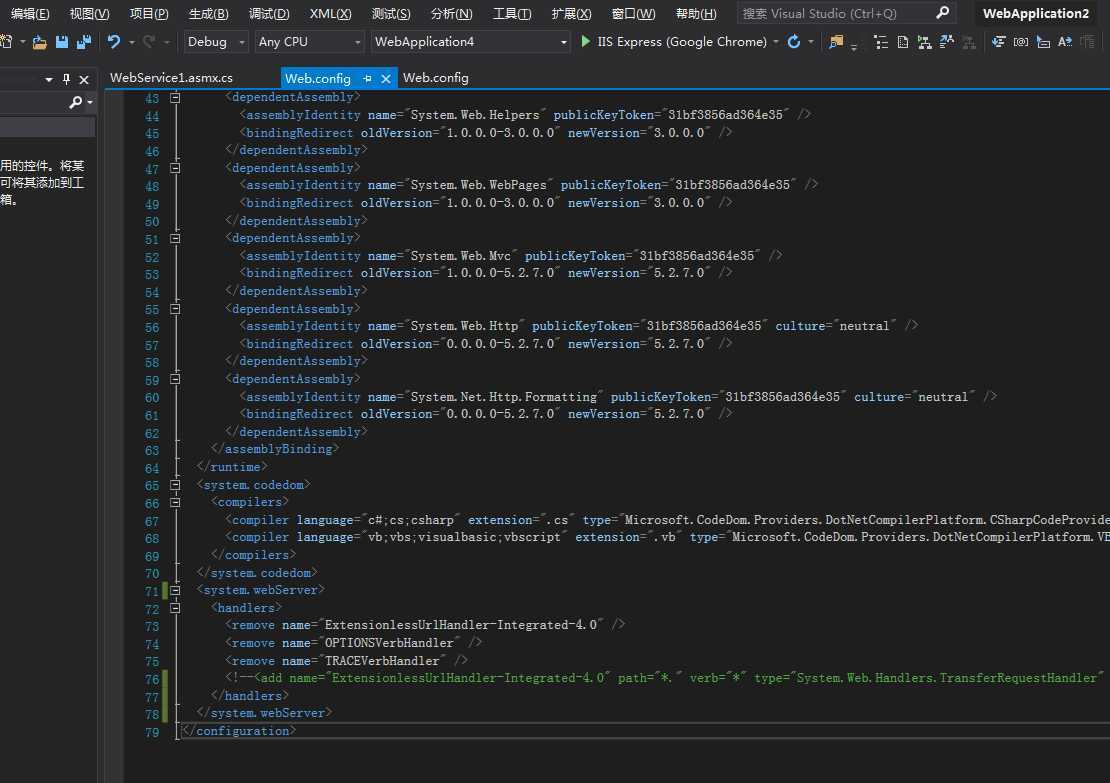Viewport: 1110px width, 783px height.
Task: Collapse the dependentAssembly block at line 51
Action: pos(175,239)
